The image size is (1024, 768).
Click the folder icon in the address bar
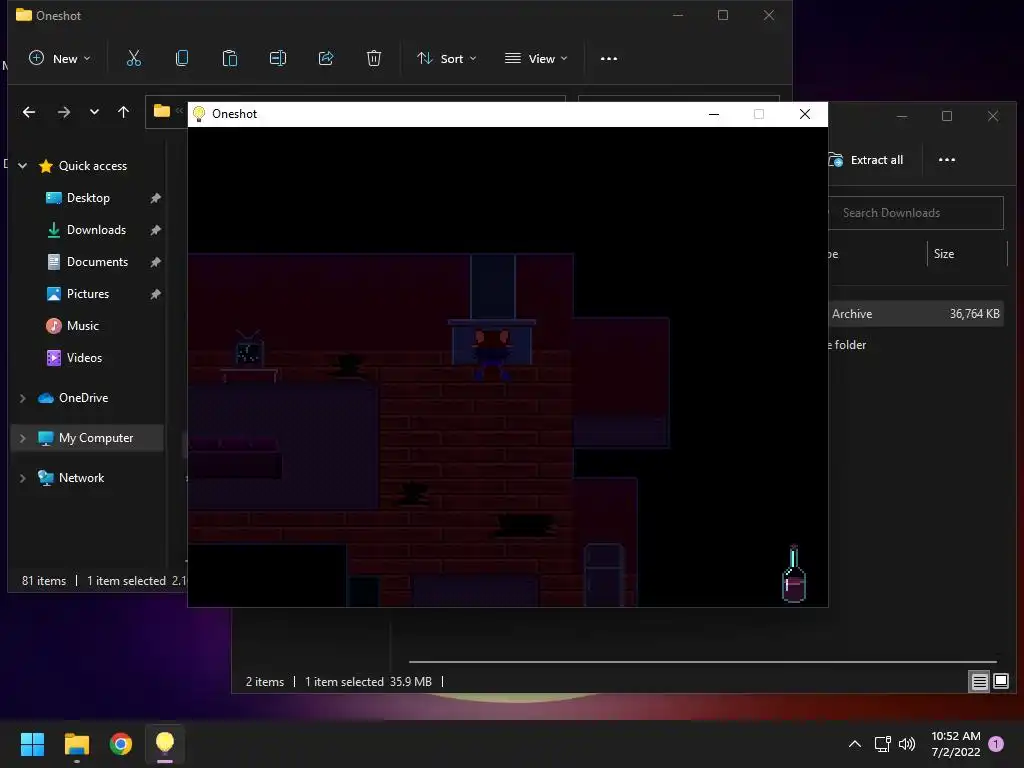click(162, 111)
